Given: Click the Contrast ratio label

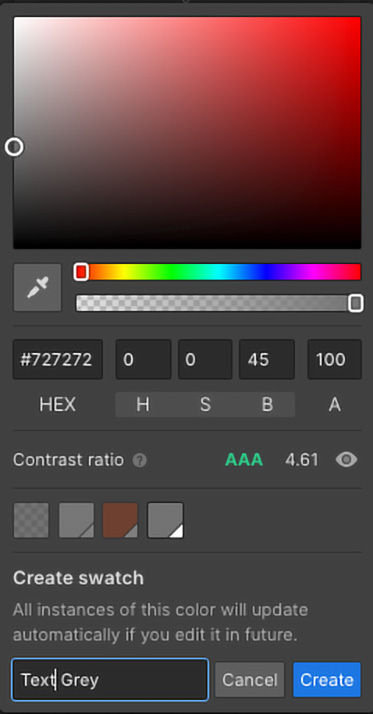Looking at the screenshot, I should 68,460.
